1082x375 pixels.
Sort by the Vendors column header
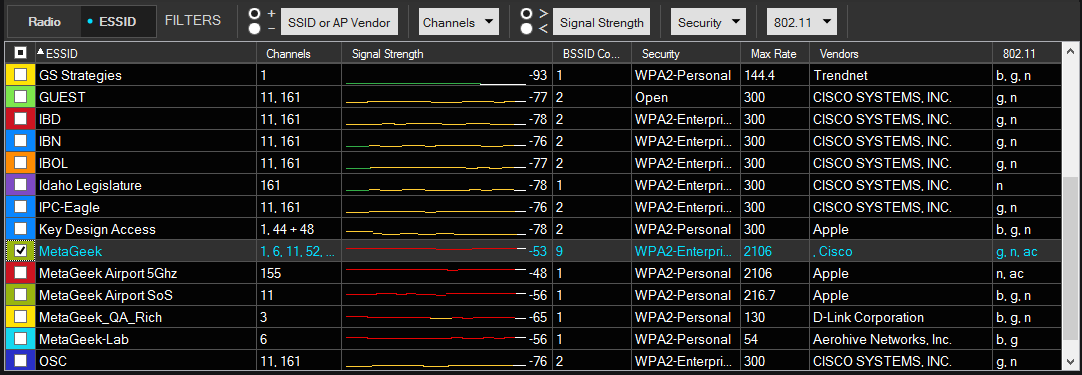[901, 53]
